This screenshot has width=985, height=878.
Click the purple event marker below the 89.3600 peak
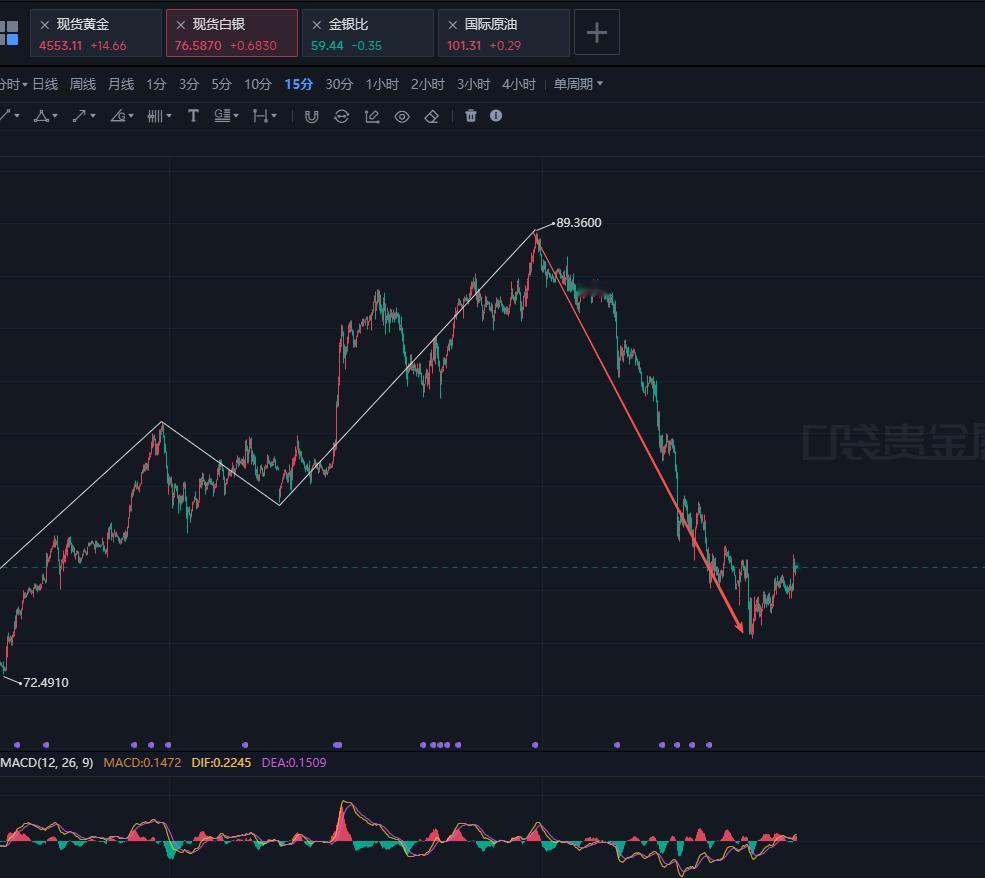coord(535,745)
